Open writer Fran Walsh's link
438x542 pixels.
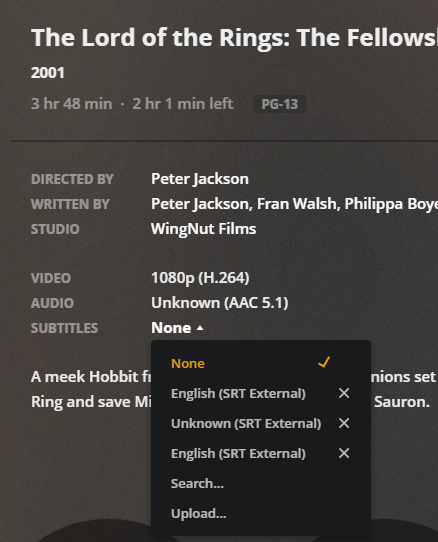coord(297,204)
